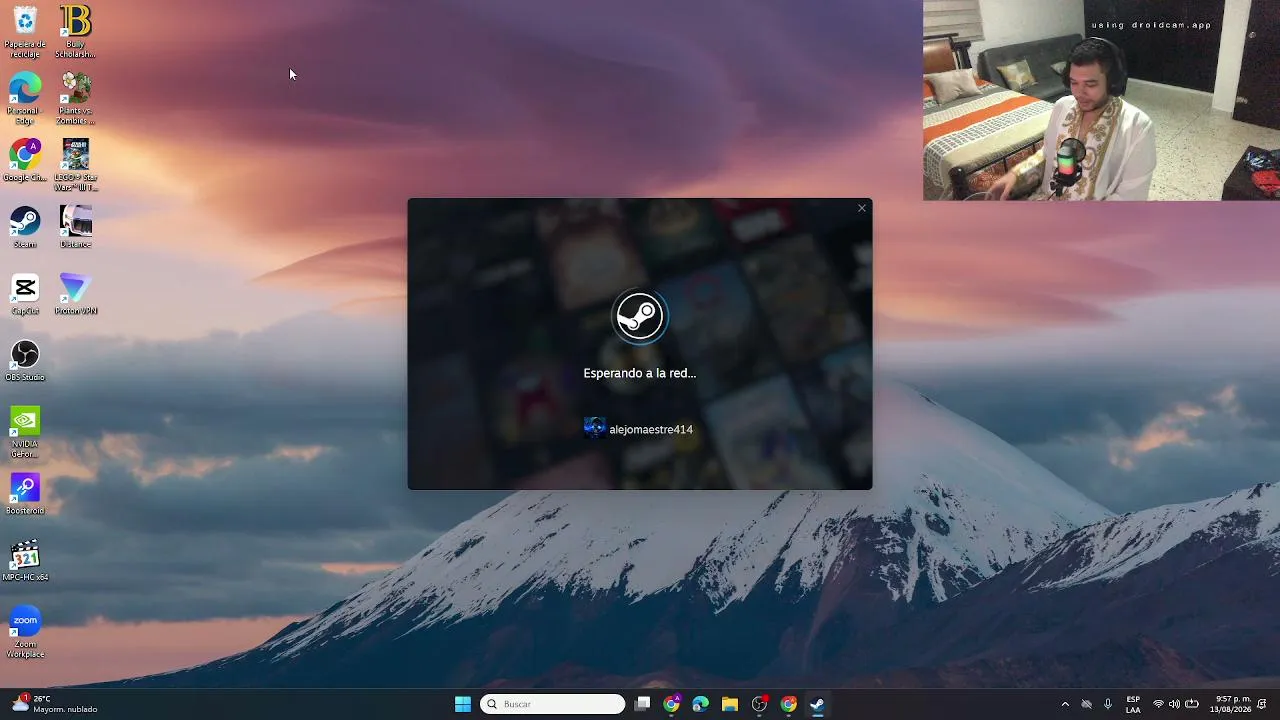
Task: Open the Wi-Fi network tray icon
Action: (x=1159, y=704)
